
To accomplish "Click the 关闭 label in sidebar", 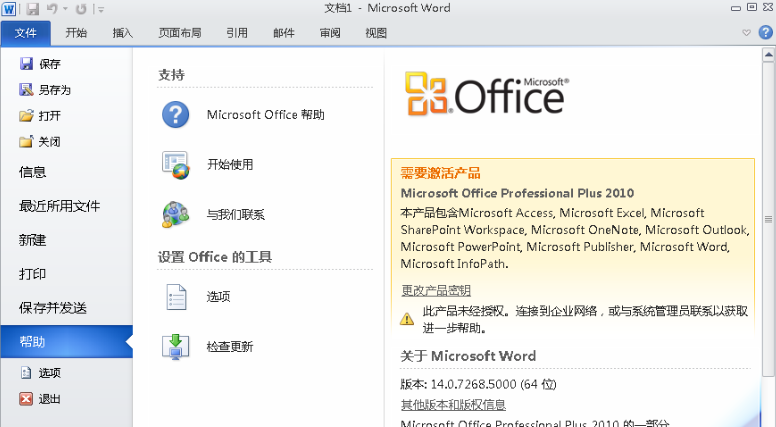I will tap(49, 142).
